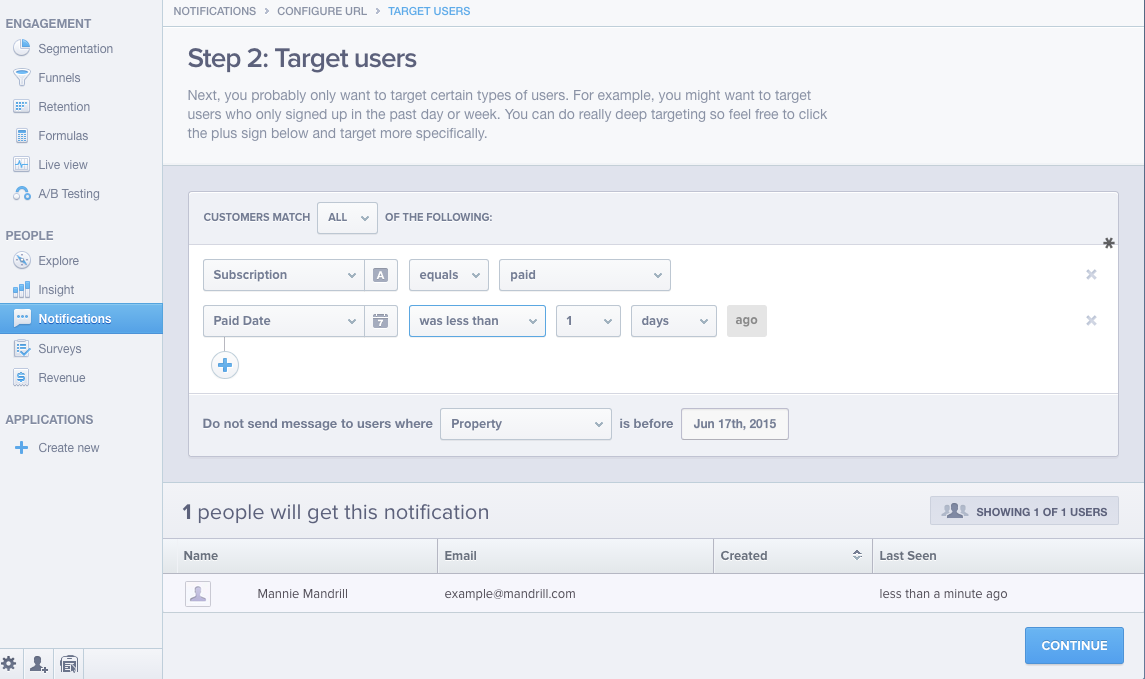Click the 'ago' label button
The image size is (1145, 679).
click(746, 321)
